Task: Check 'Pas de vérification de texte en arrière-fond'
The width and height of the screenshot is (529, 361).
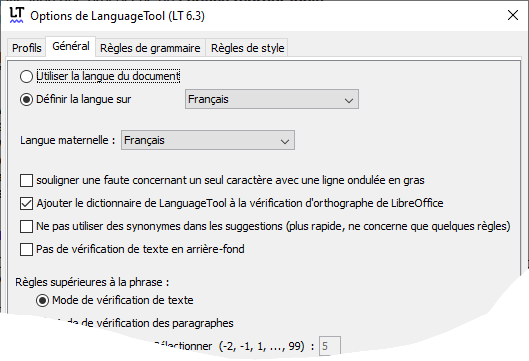Action: pos(26,249)
